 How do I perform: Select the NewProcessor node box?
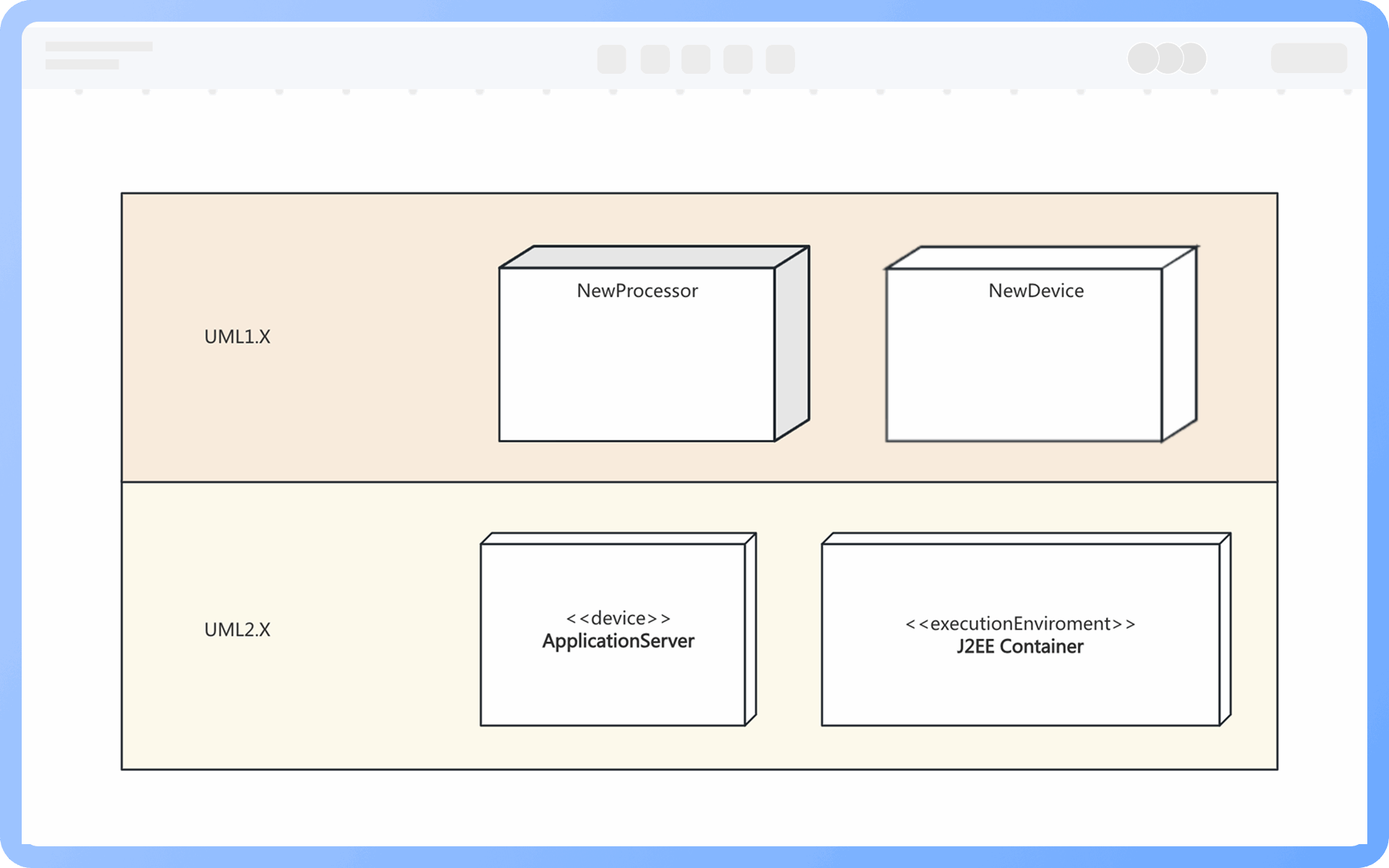(x=653, y=344)
